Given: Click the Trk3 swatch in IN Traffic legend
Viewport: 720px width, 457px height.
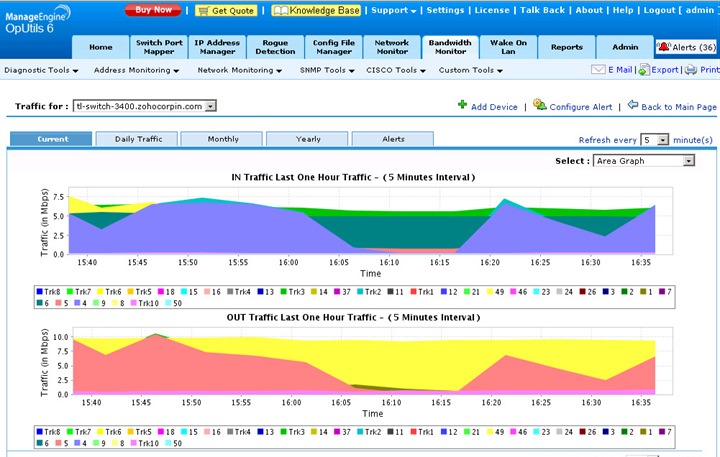Looking at the screenshot, I should click(284, 292).
